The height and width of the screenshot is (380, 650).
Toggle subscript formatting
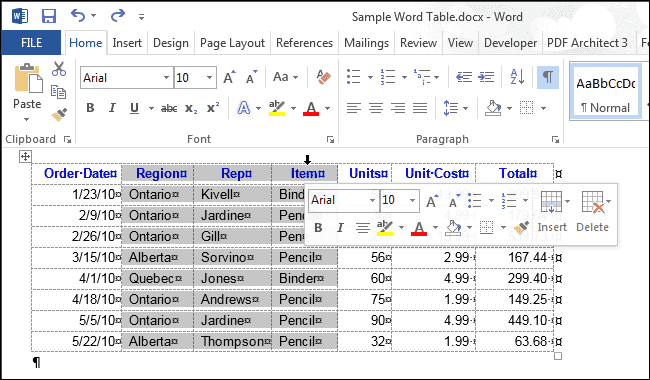(x=191, y=109)
